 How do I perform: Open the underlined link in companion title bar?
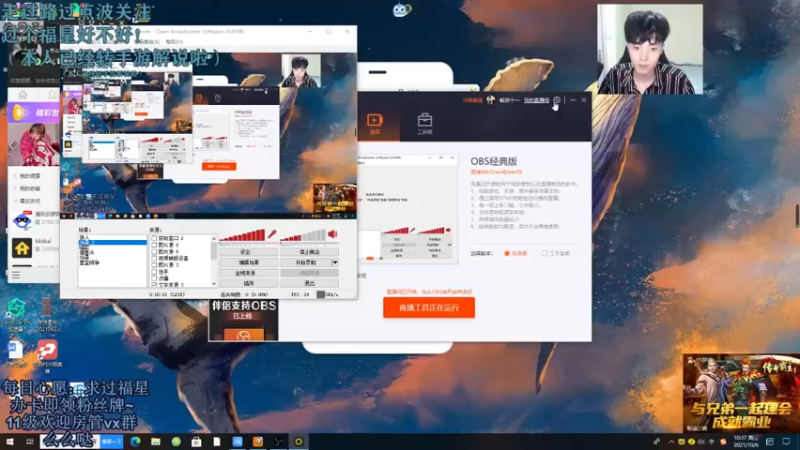pos(536,101)
